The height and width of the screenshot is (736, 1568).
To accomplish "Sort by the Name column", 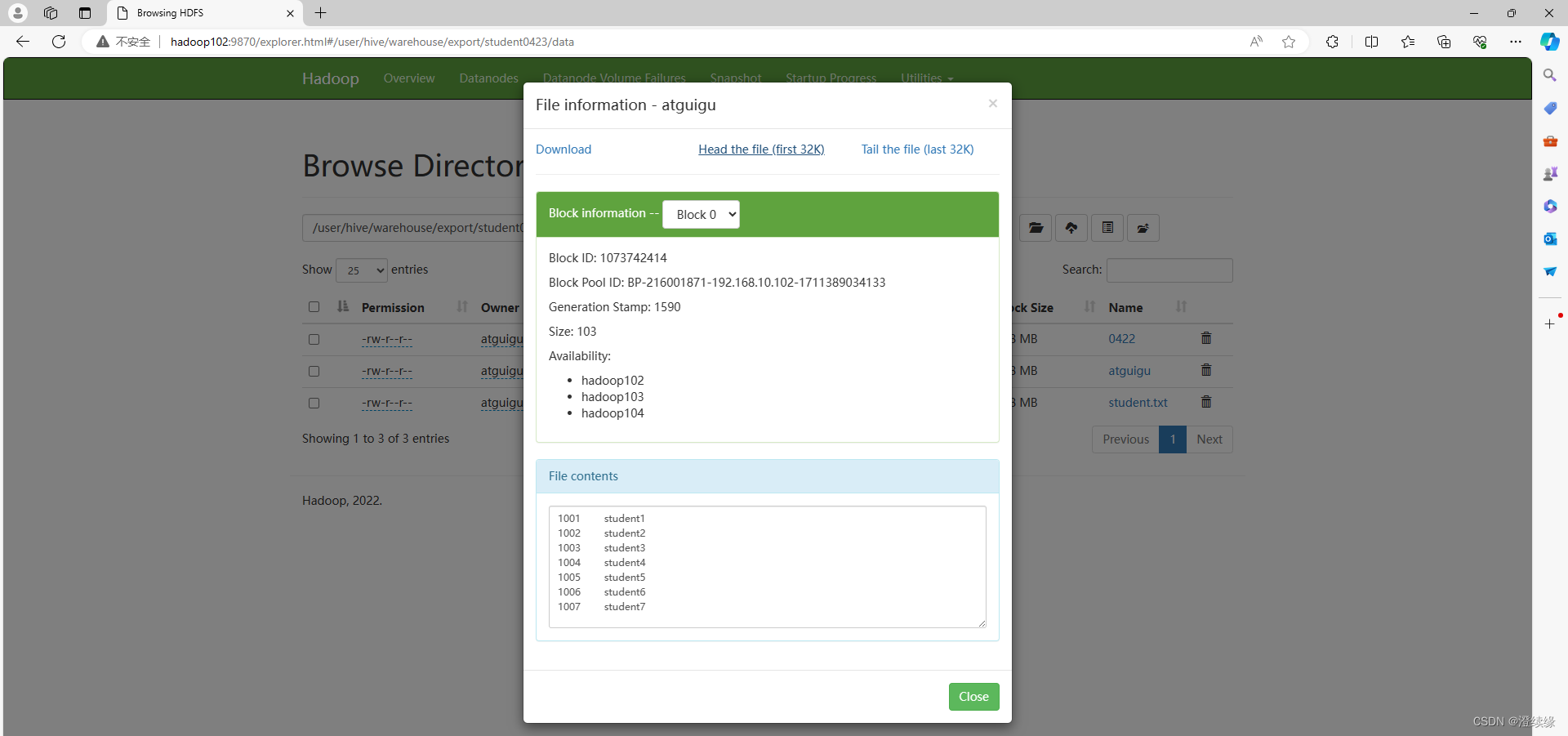I will pyautogui.click(x=1125, y=308).
